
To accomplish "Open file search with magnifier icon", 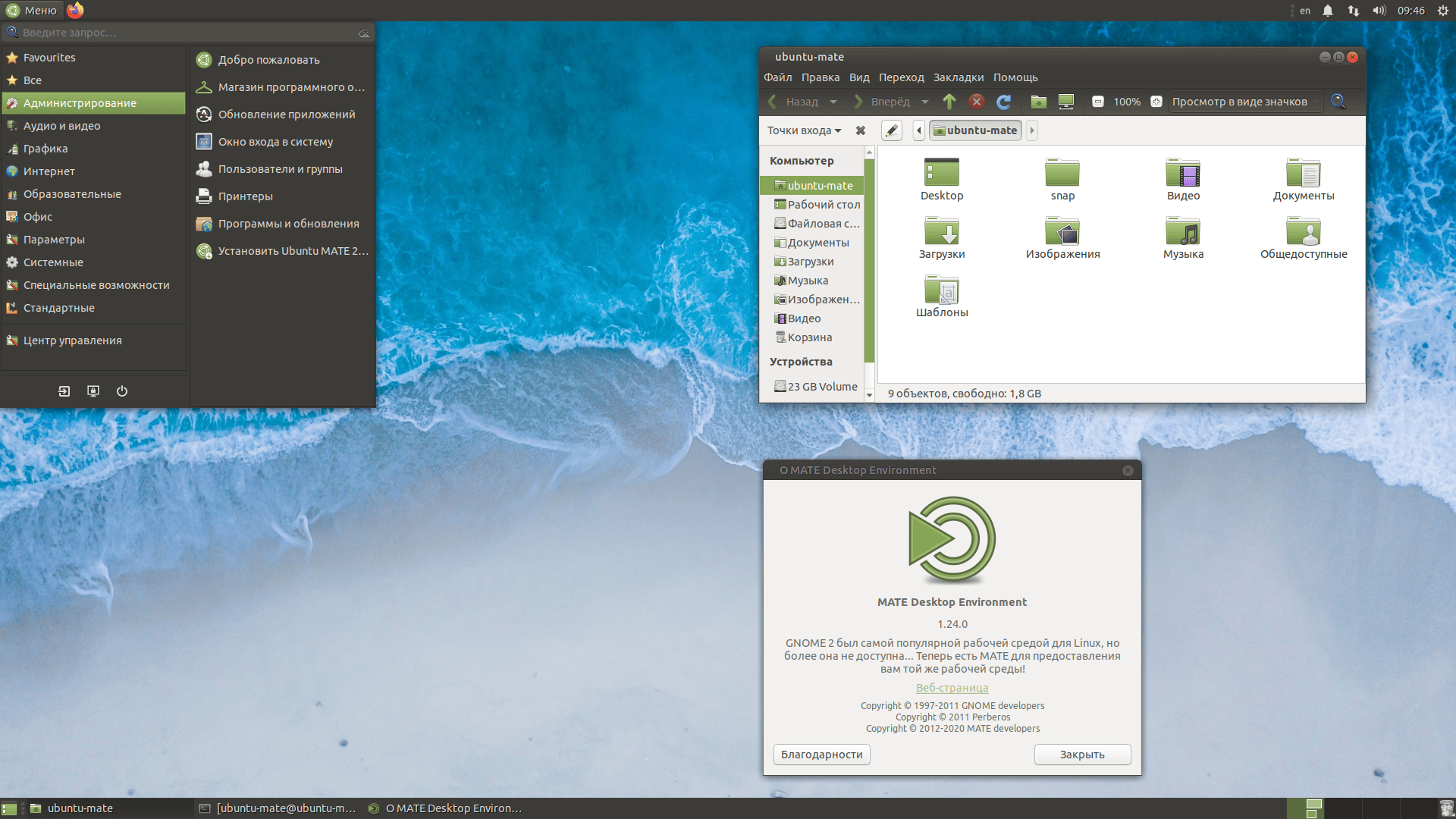I will (1338, 102).
